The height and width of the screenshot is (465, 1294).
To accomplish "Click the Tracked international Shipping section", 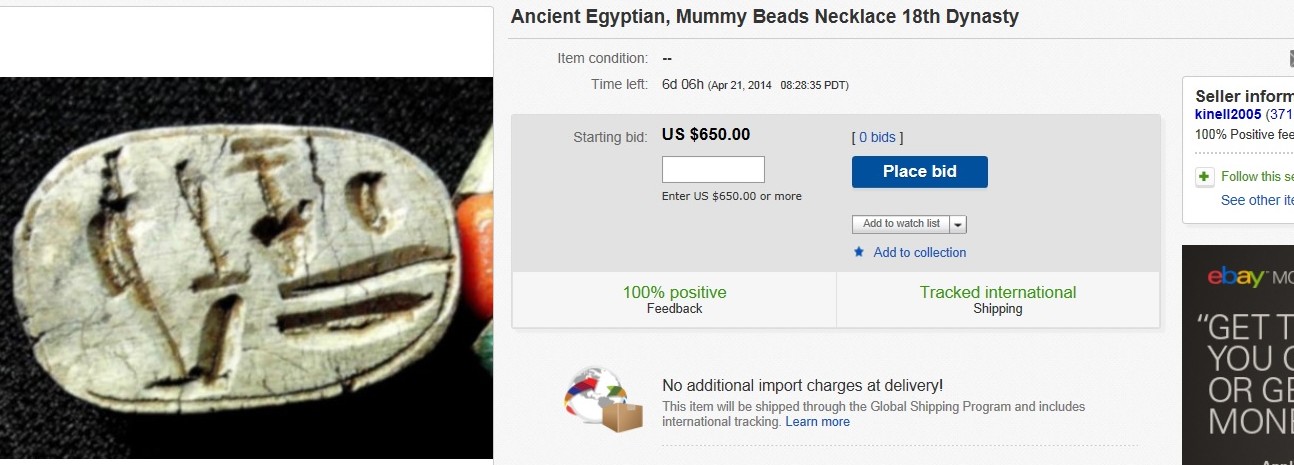I will click(x=997, y=299).
